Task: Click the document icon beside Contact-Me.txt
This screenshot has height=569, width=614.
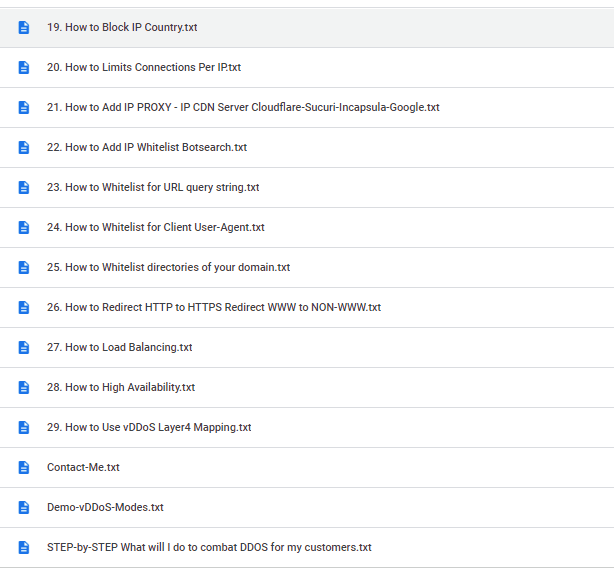Action: coord(24,468)
